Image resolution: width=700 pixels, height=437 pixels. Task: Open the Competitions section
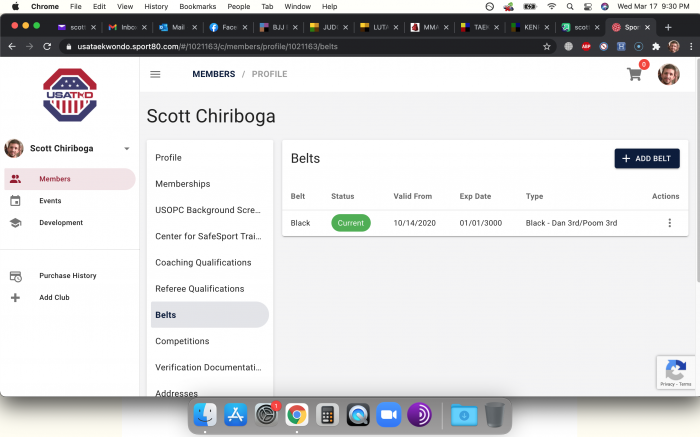click(x=209, y=341)
